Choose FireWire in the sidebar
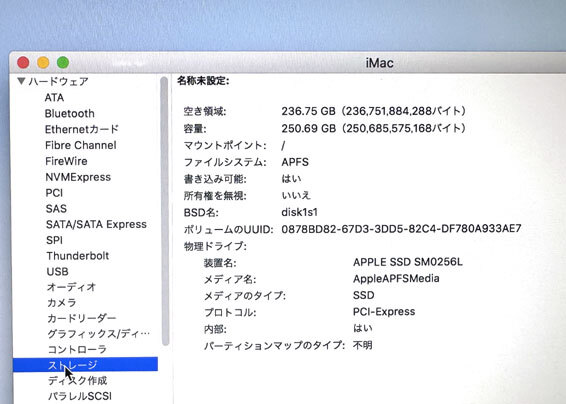This screenshot has width=566, height=404. tap(66, 161)
